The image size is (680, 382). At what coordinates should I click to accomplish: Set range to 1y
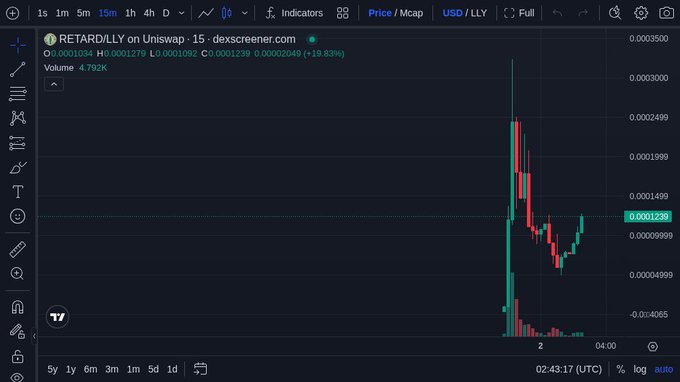pos(71,369)
